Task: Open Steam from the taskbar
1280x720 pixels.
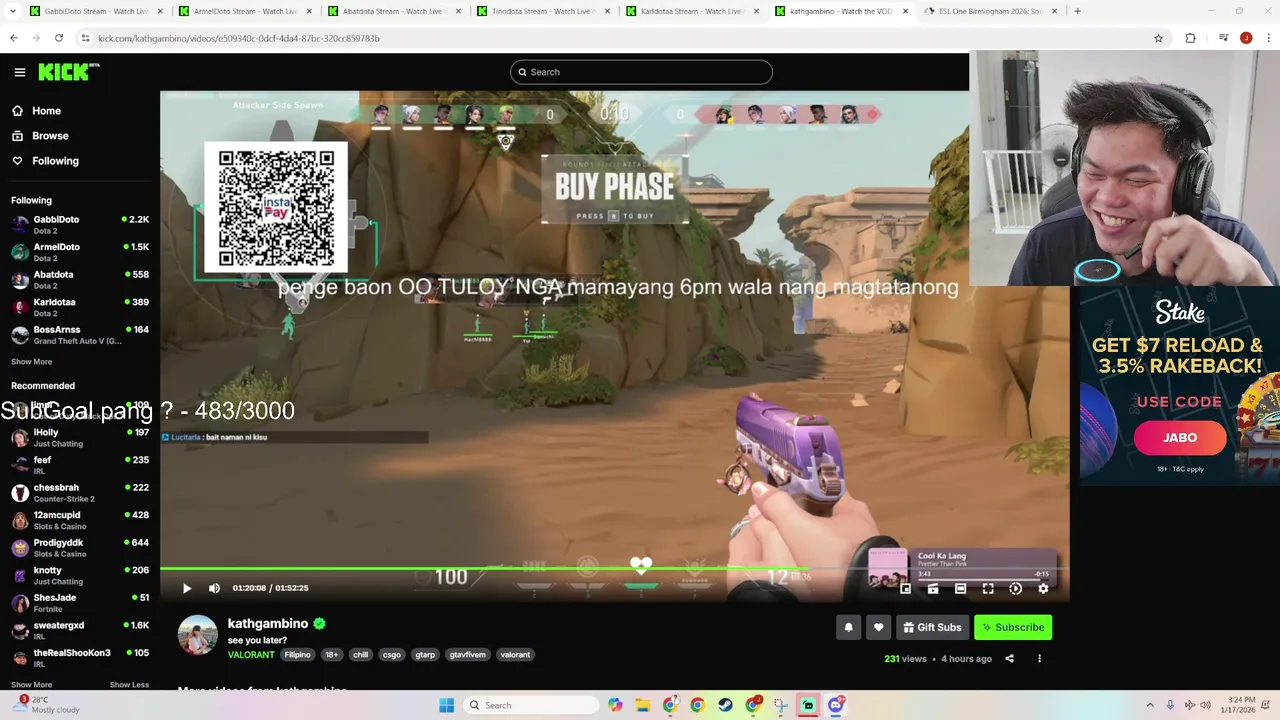Action: click(725, 705)
